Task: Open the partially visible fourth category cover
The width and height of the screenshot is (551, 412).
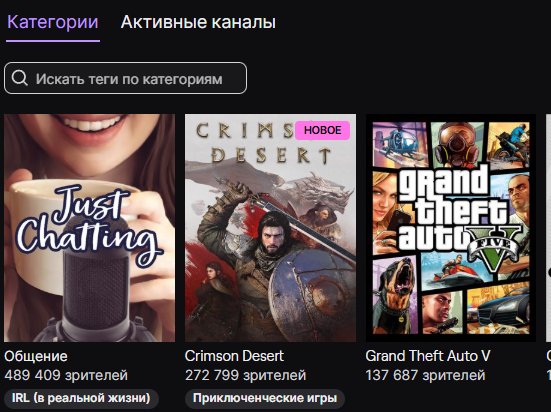Action: point(549,228)
